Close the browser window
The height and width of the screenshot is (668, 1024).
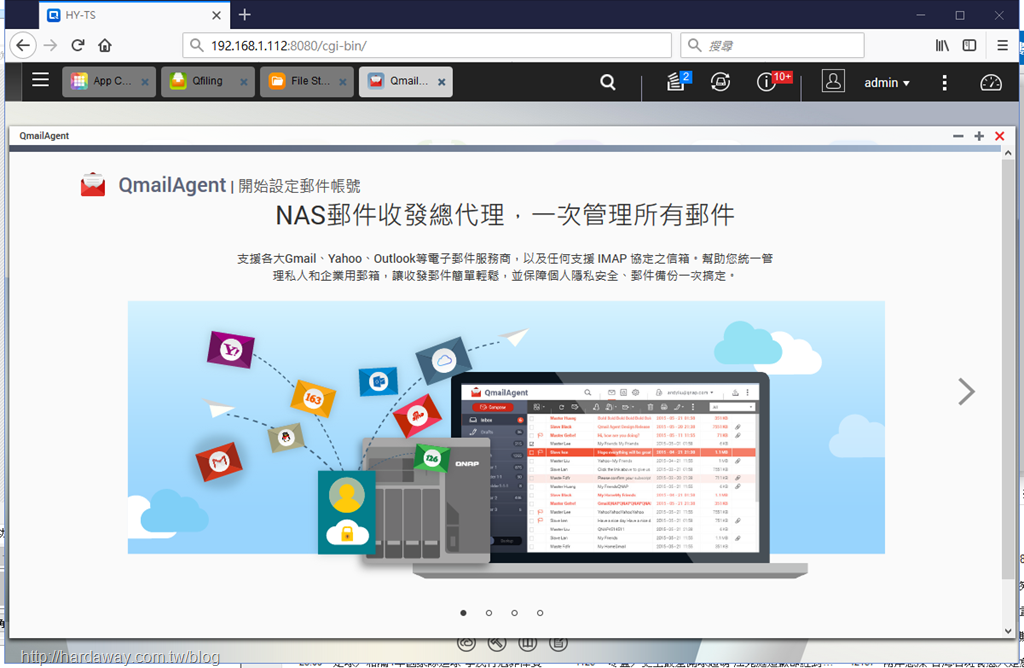pyautogui.click(x=999, y=15)
